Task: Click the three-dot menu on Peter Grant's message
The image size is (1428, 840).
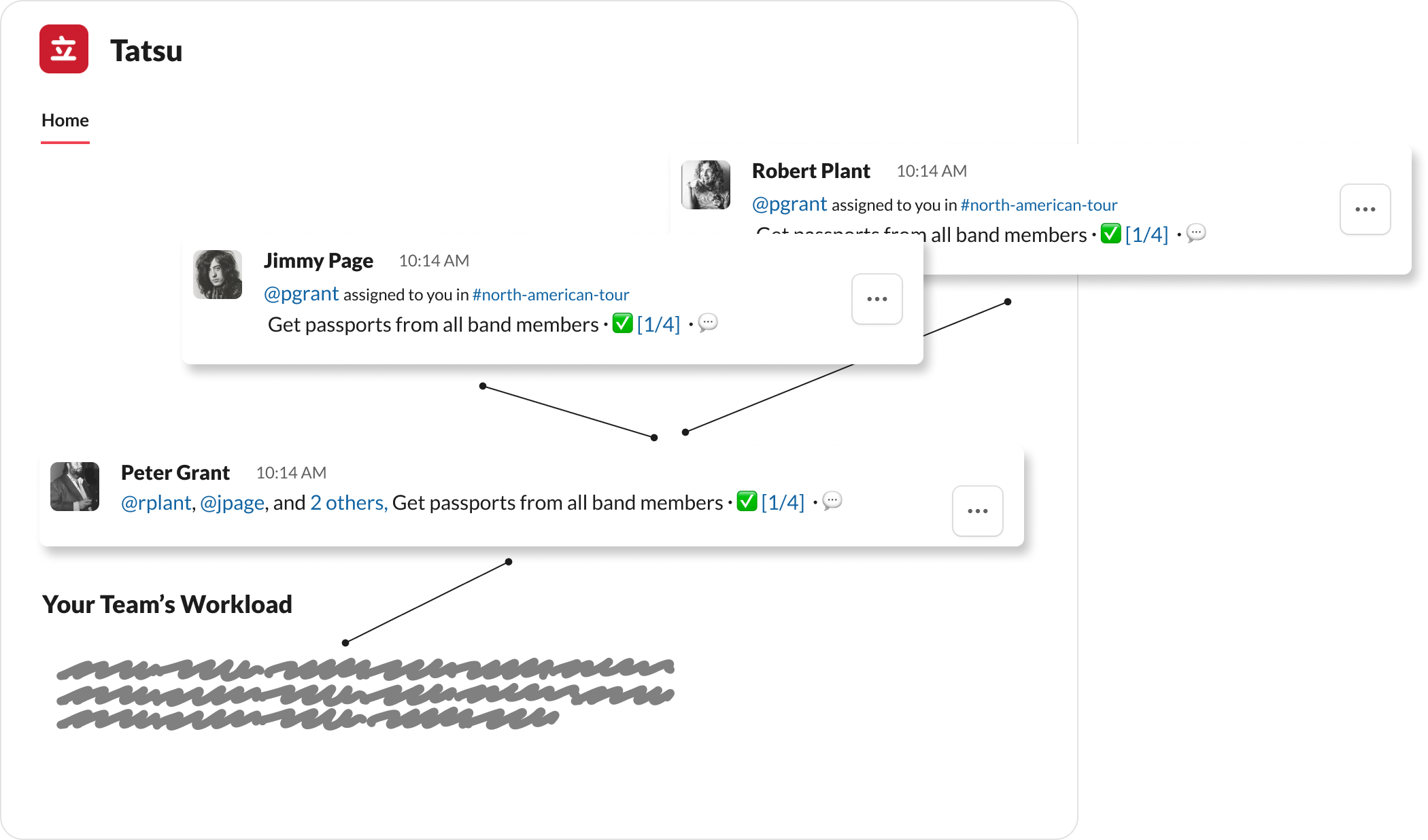Action: click(x=977, y=511)
